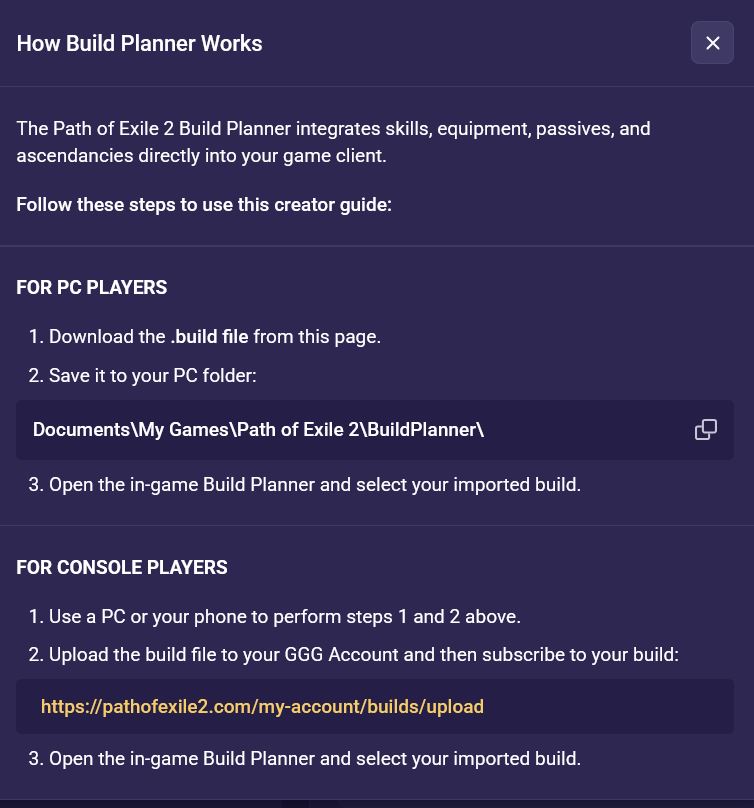The height and width of the screenshot is (808, 754).
Task: Click the FOR CONSOLE PLAYERS heading
Action: pyautogui.click(x=122, y=567)
